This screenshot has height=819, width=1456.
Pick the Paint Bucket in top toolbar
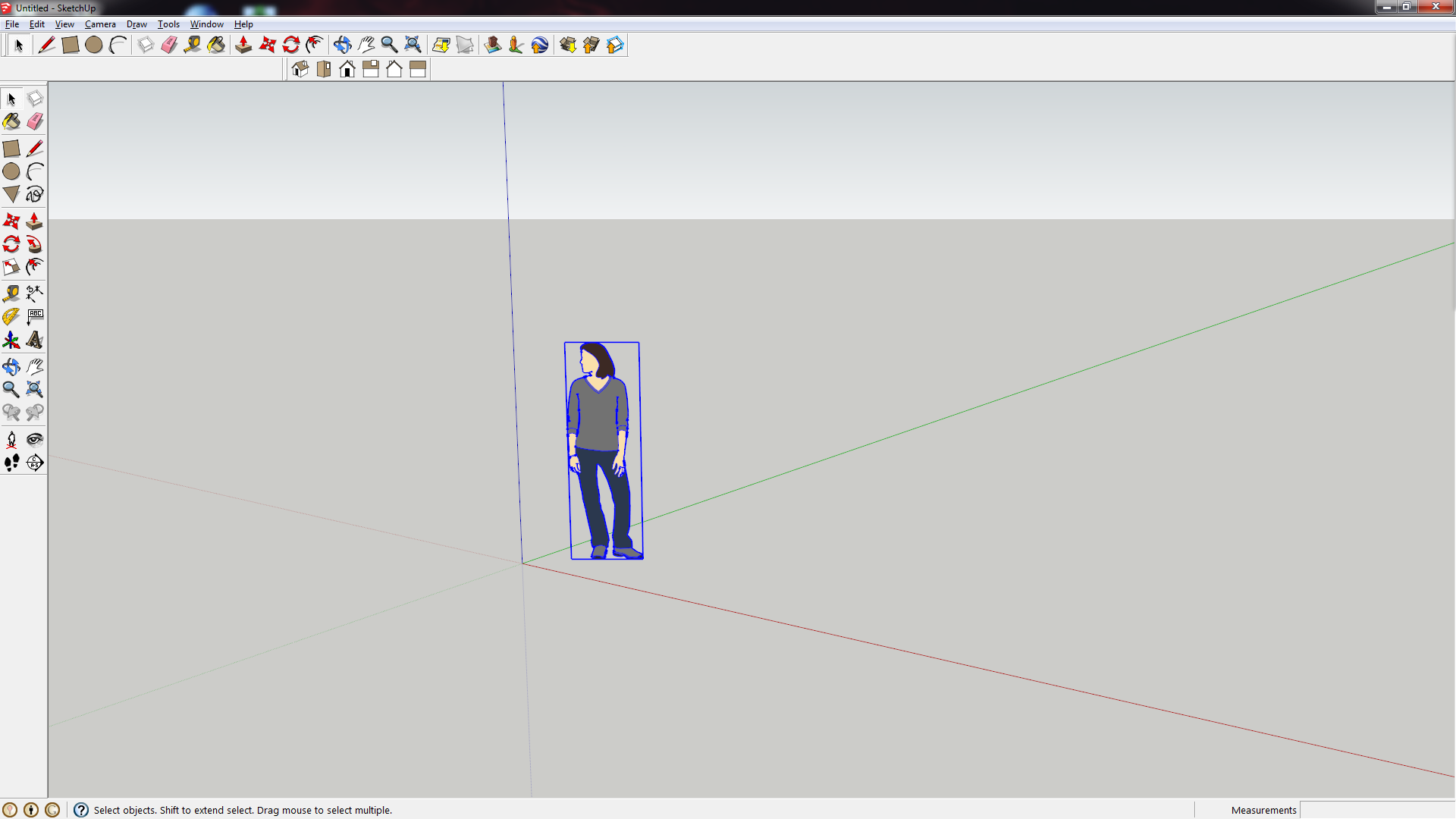click(216, 45)
